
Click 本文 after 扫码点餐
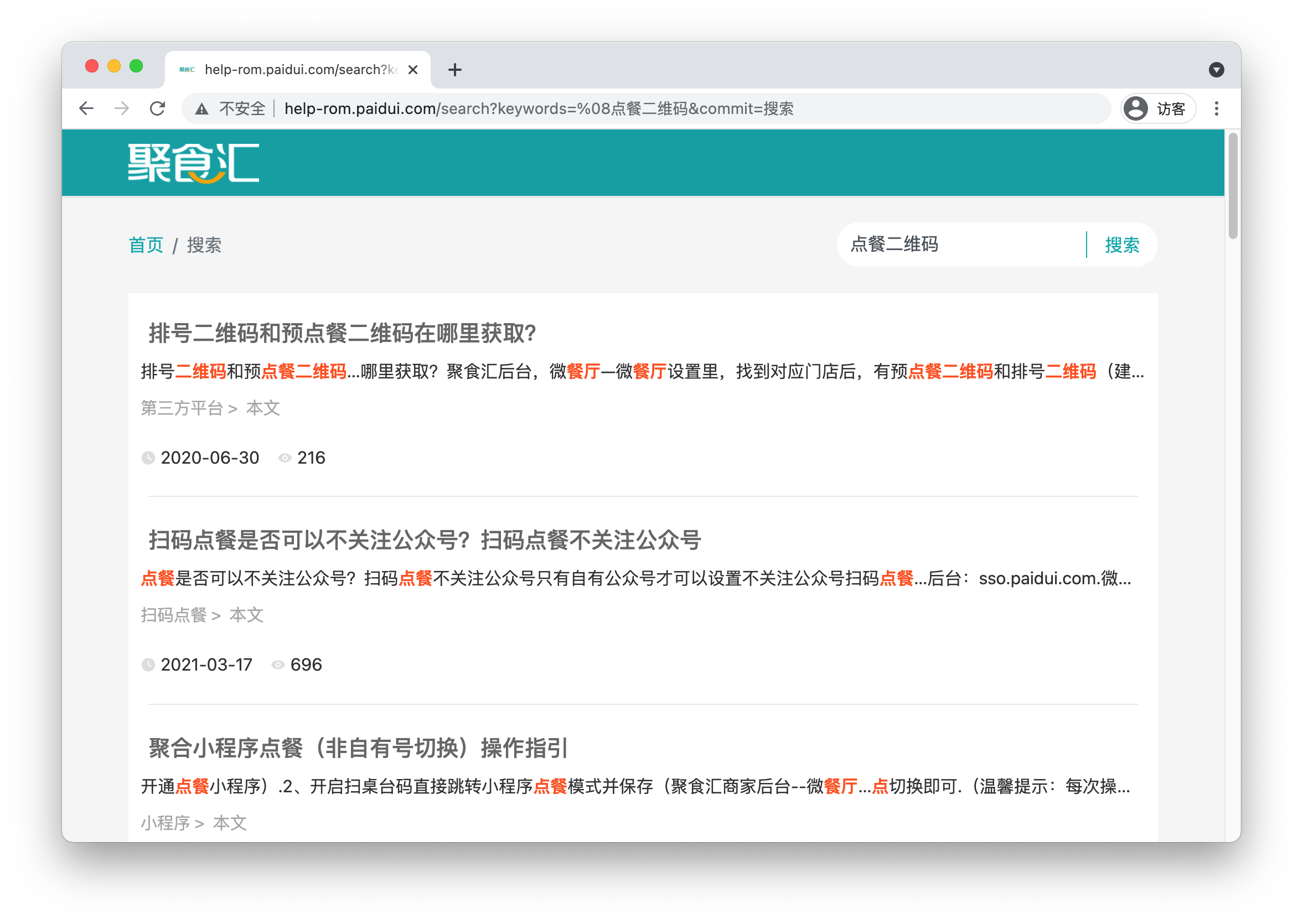(x=246, y=615)
